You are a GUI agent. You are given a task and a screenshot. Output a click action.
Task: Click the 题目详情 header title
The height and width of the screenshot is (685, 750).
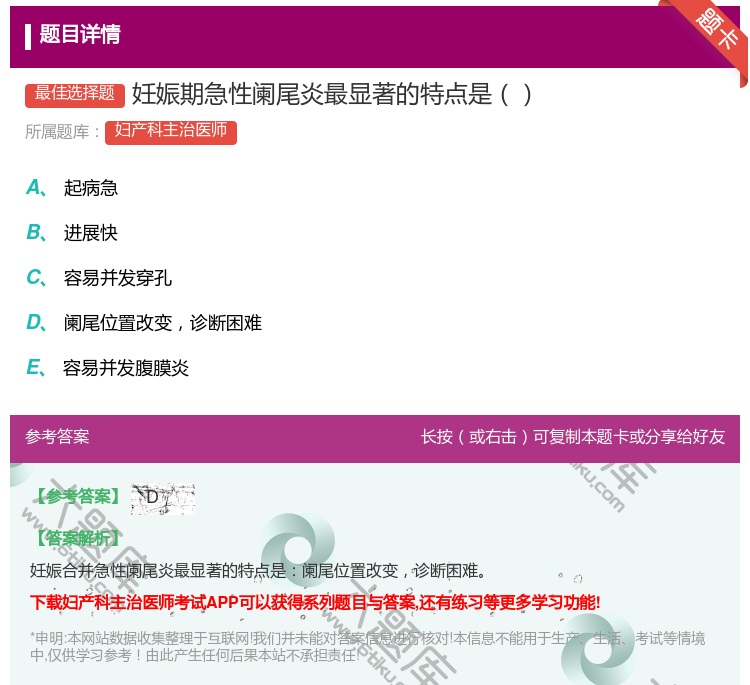tap(80, 35)
